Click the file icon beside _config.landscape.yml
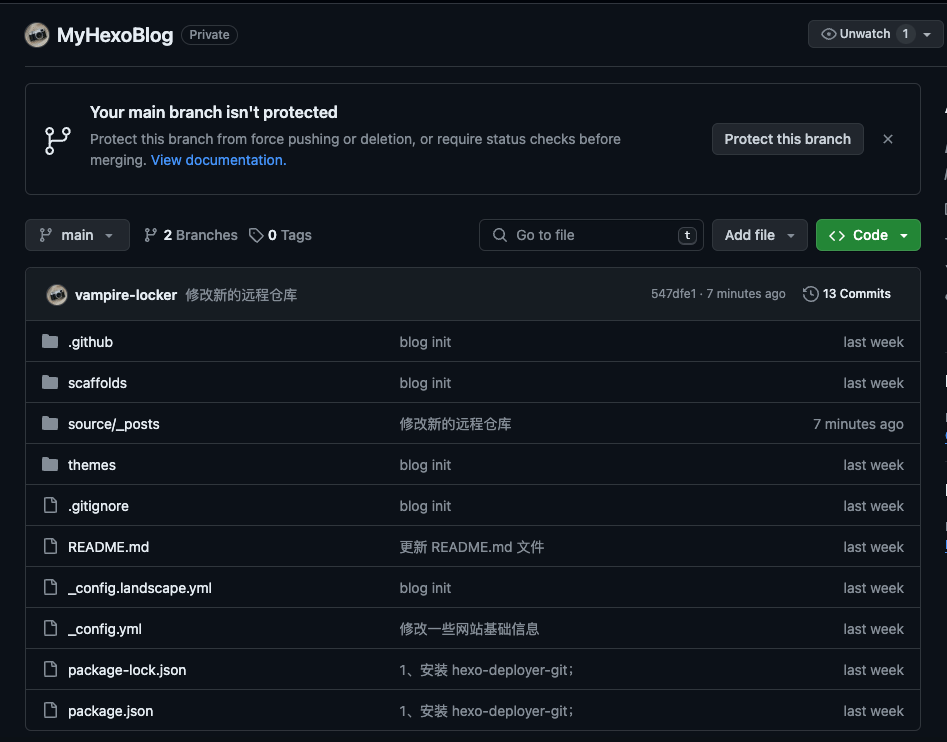This screenshot has height=742, width=947. pyautogui.click(x=51, y=587)
